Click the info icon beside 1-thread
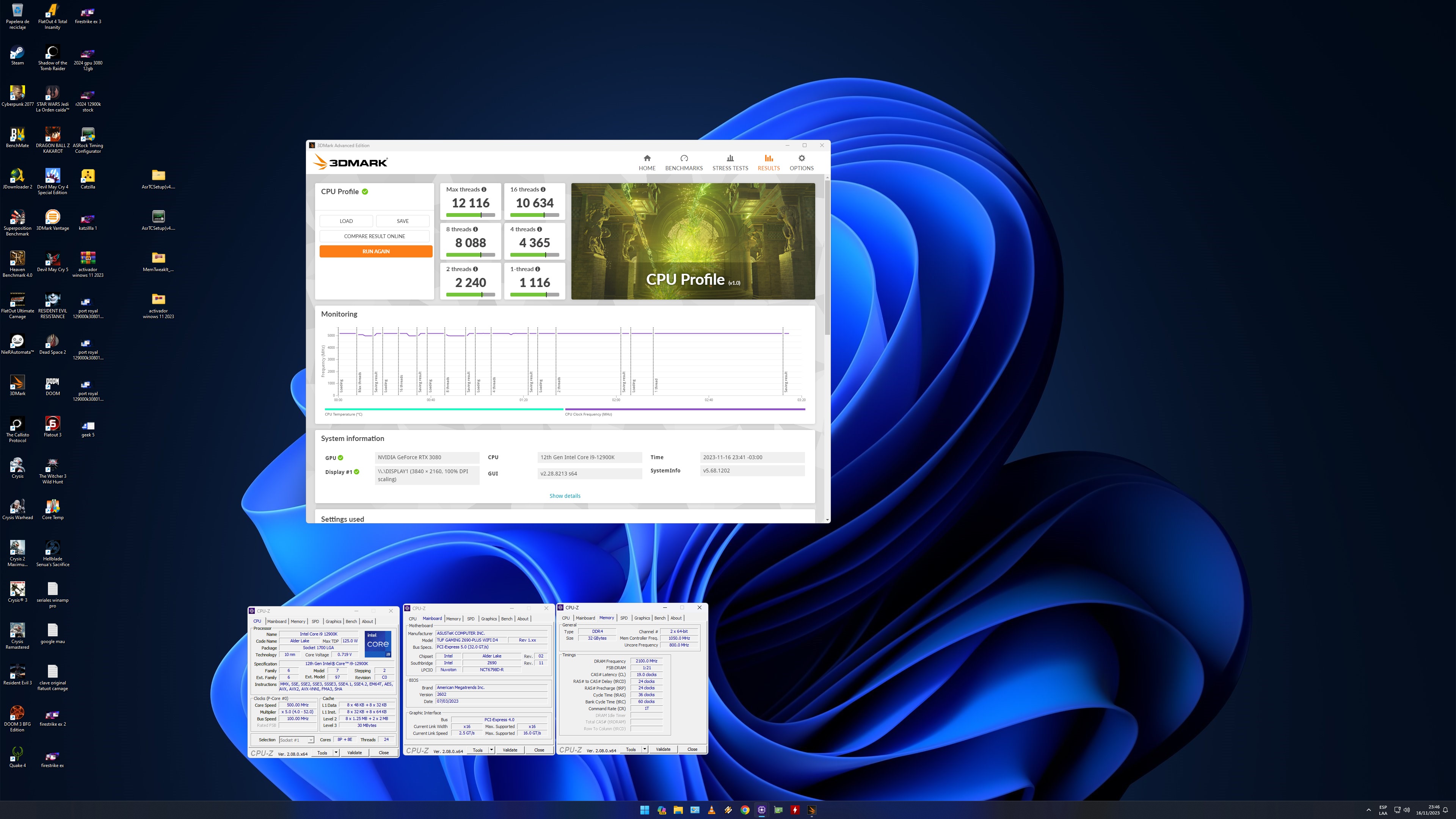The width and height of the screenshot is (1456, 819). pyautogui.click(x=538, y=269)
